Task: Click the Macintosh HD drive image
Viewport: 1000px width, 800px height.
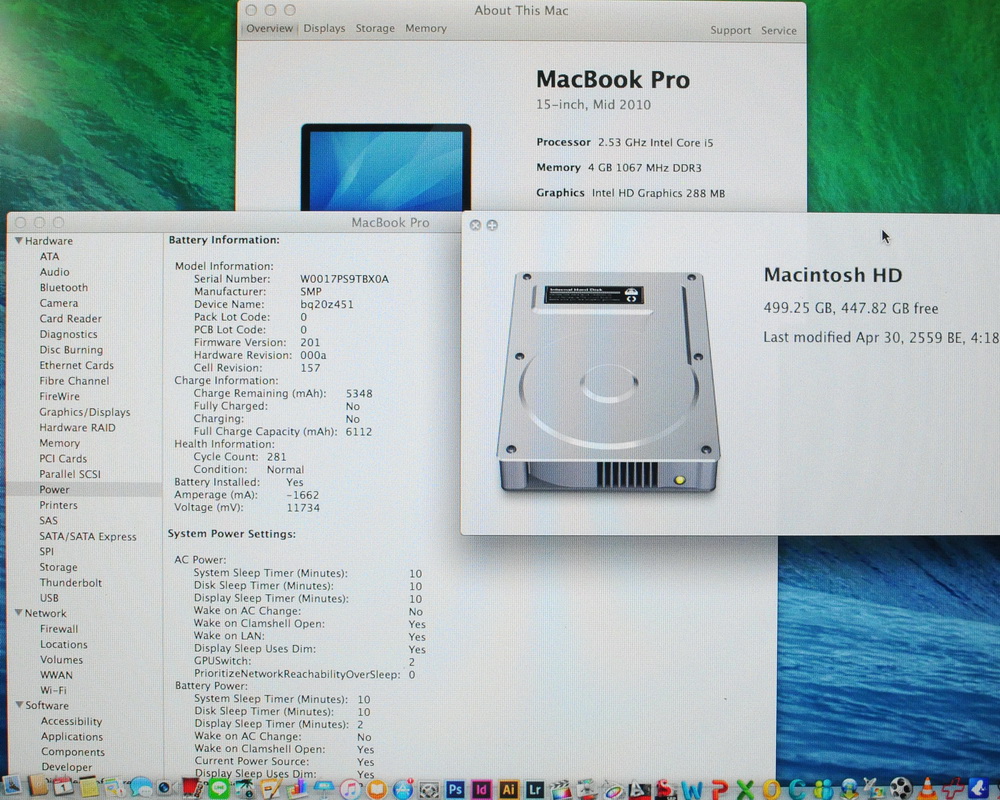Action: [x=608, y=381]
